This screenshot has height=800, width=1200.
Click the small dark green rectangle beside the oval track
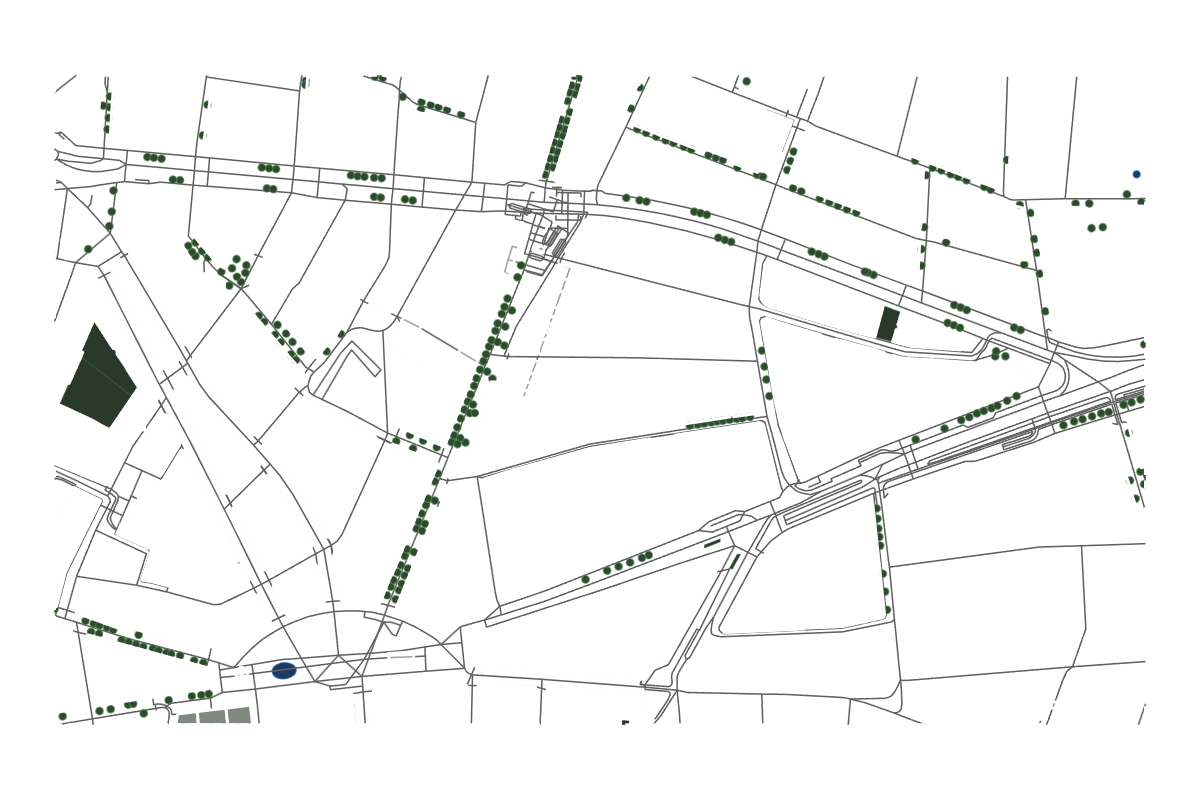click(x=888, y=324)
